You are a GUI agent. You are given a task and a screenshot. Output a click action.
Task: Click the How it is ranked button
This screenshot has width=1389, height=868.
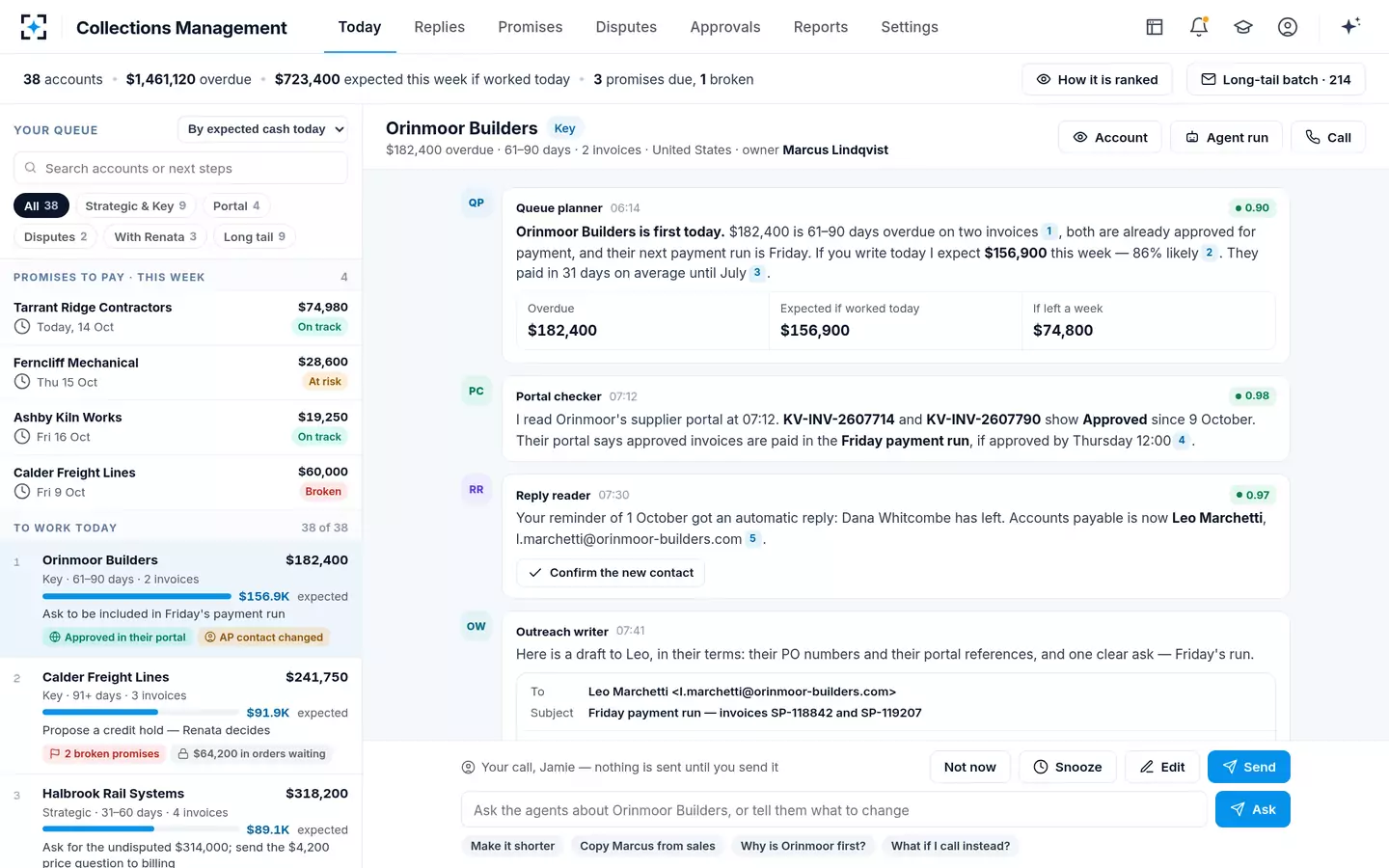[1097, 79]
